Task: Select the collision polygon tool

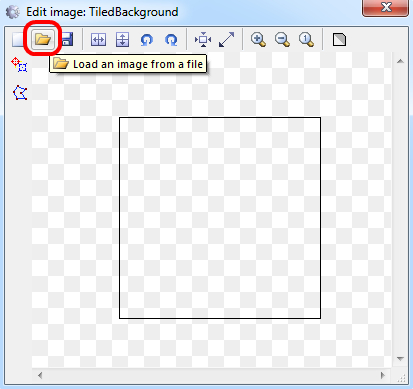Action: (x=20, y=93)
